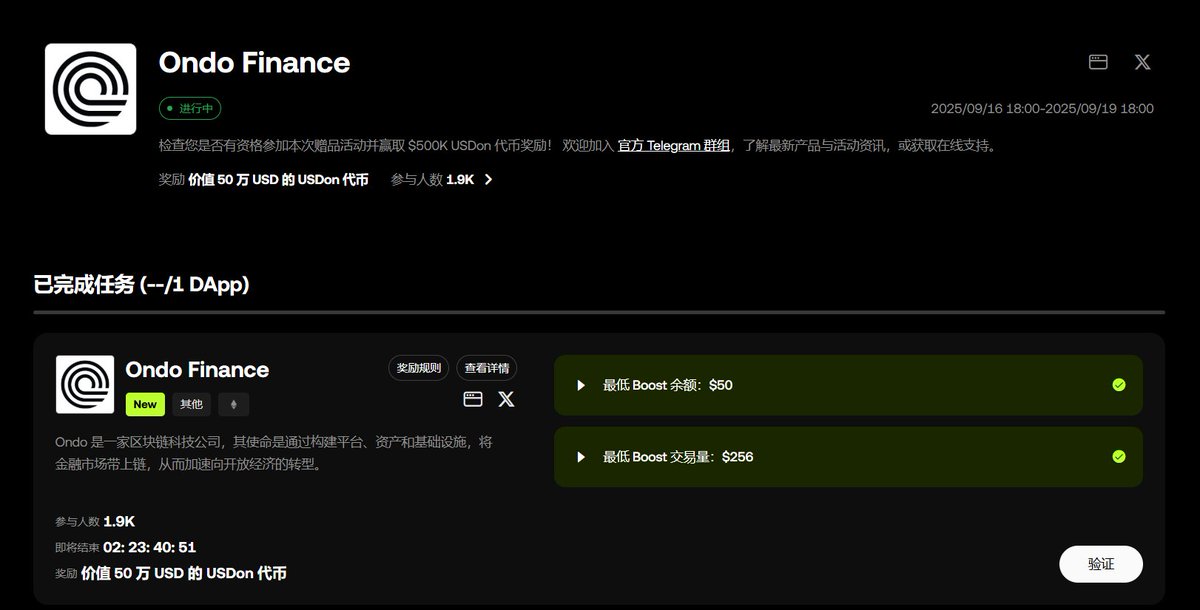Click the Ondo company description paragraph
This screenshot has height=610, width=1200.
point(274,453)
